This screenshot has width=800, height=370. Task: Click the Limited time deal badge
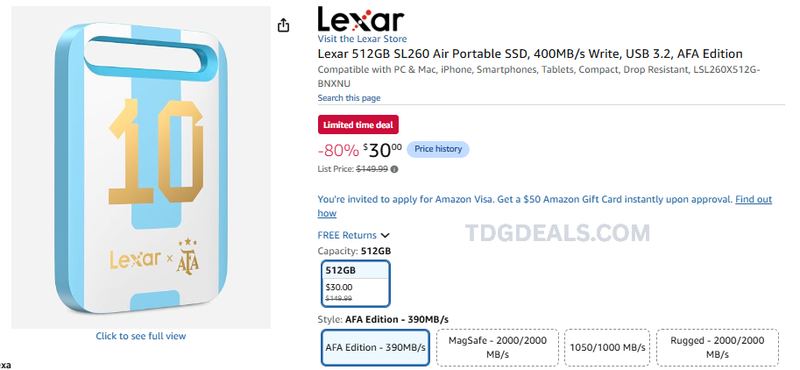click(358, 125)
